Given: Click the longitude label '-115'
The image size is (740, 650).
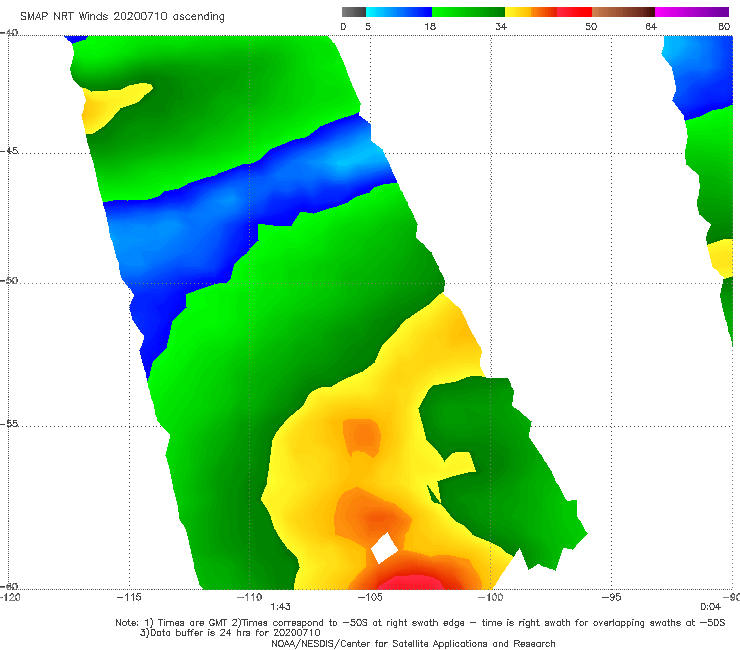Looking at the screenshot, I should coord(129,597).
